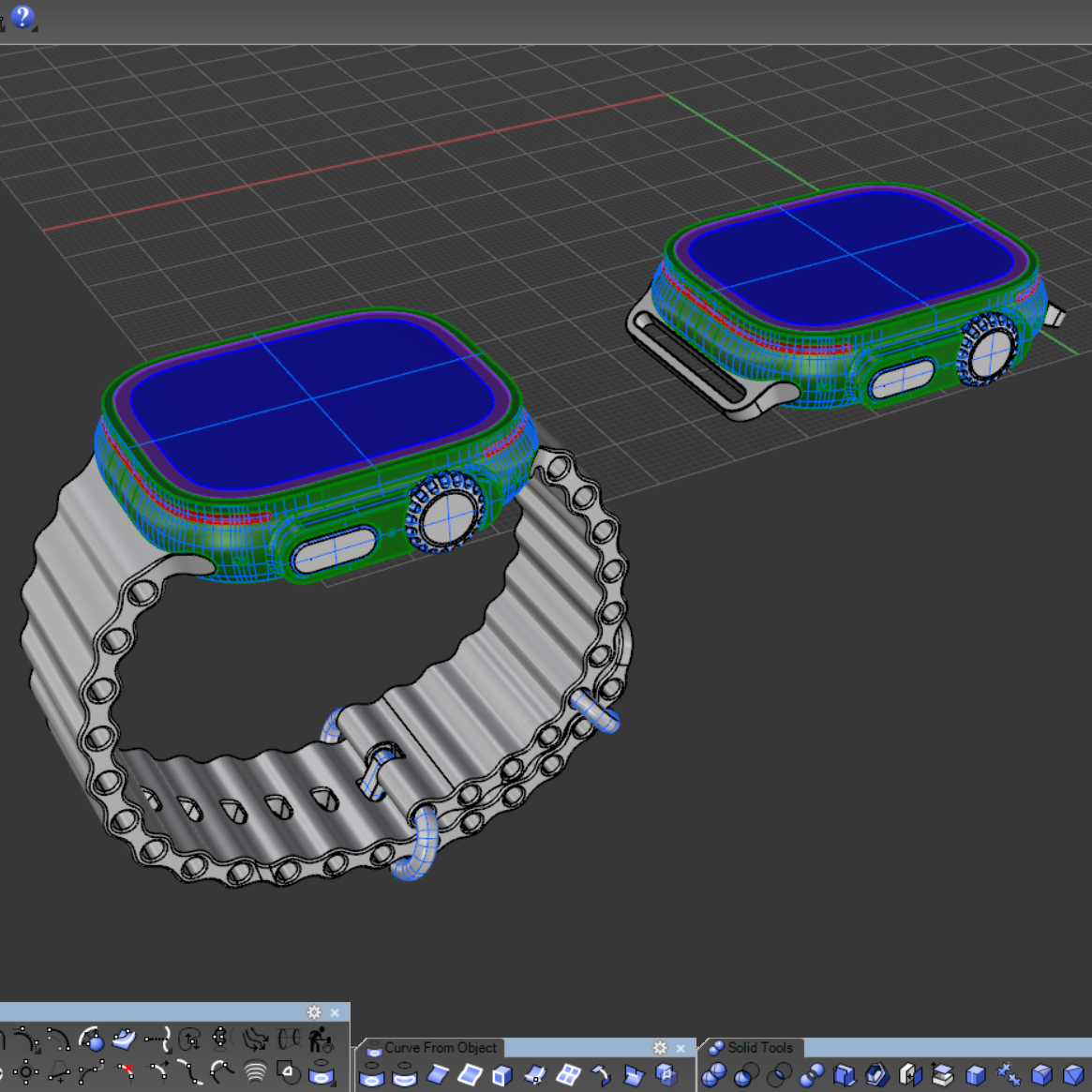Select the Boolean Difference tool
The height and width of the screenshot is (1092, 1092).
pyautogui.click(x=746, y=1074)
